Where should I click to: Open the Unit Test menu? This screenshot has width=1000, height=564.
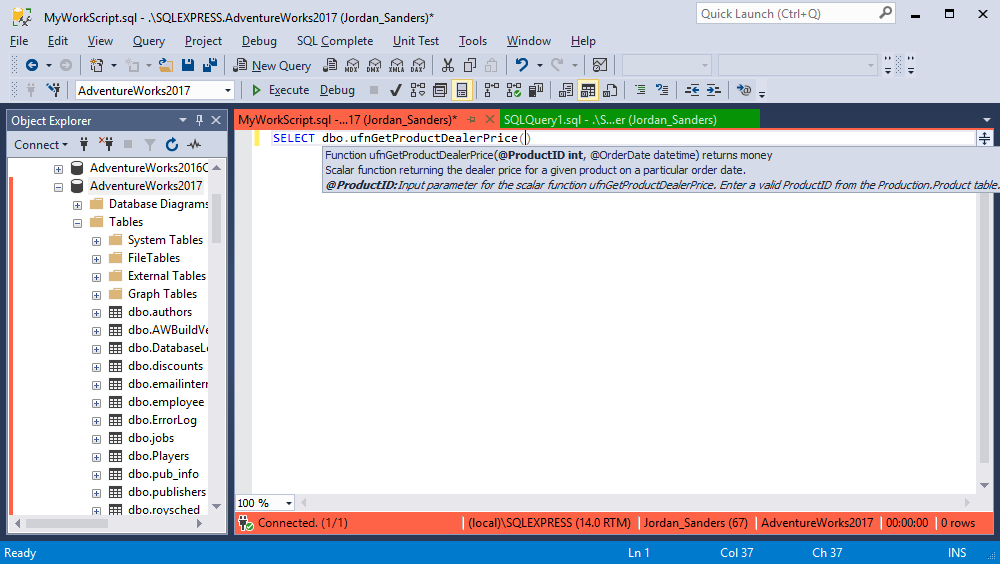pos(416,41)
